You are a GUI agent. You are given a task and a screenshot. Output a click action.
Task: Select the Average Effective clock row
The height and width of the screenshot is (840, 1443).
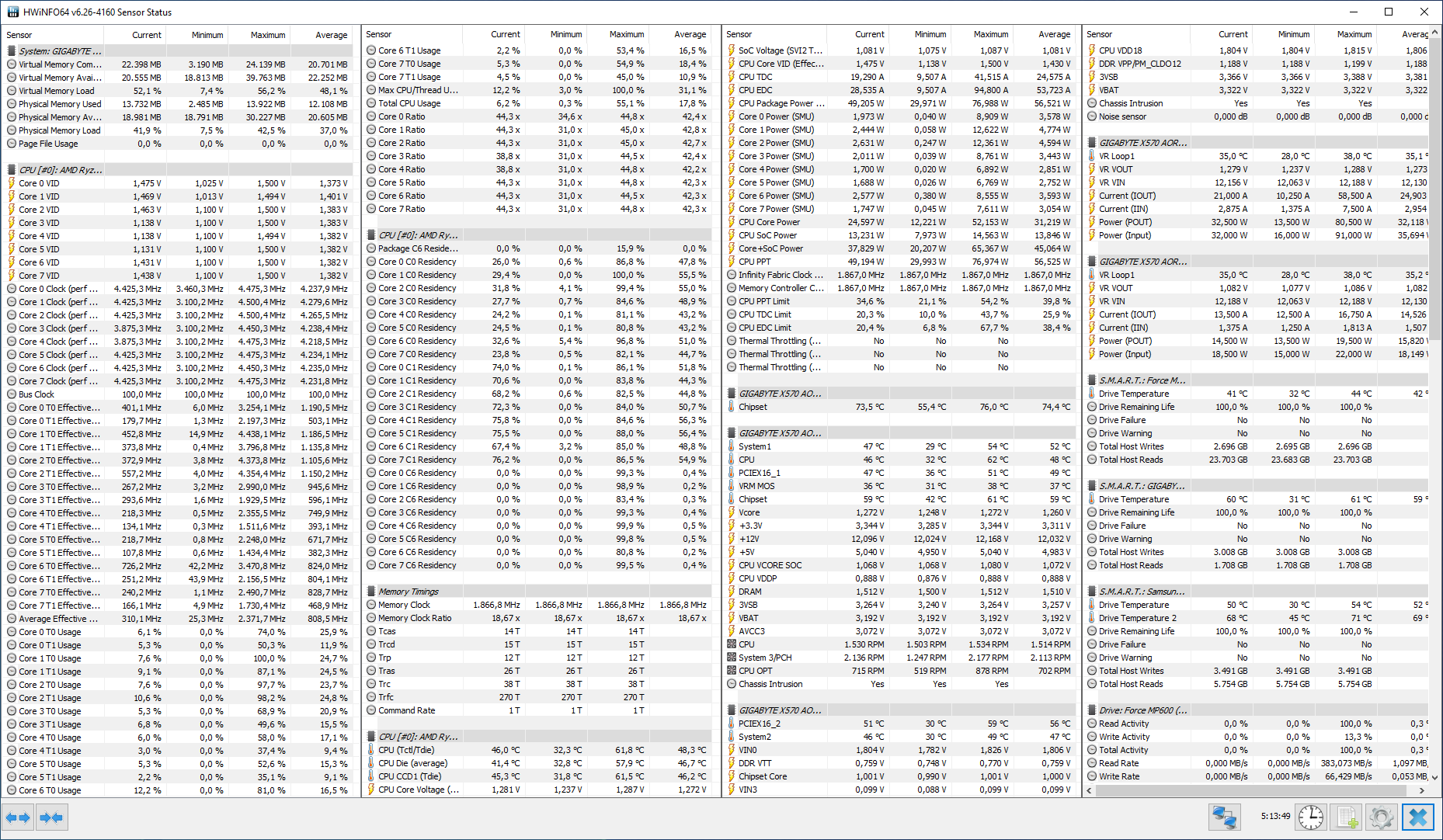(178, 619)
